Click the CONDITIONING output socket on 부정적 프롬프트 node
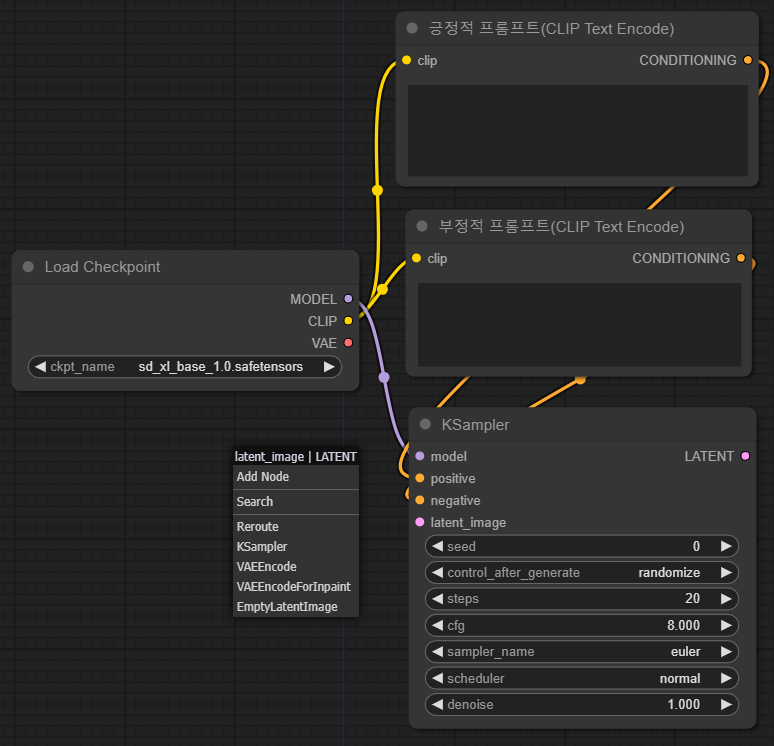 pyautogui.click(x=740, y=258)
